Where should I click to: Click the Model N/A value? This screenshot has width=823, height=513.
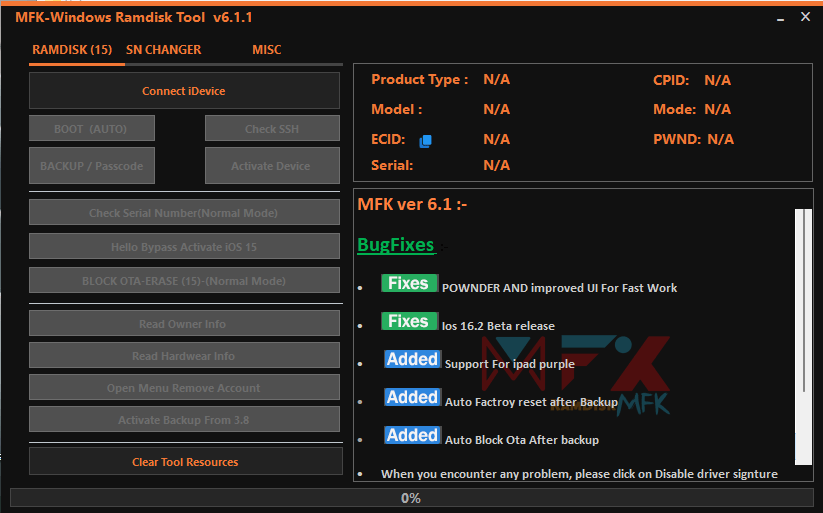(x=496, y=109)
